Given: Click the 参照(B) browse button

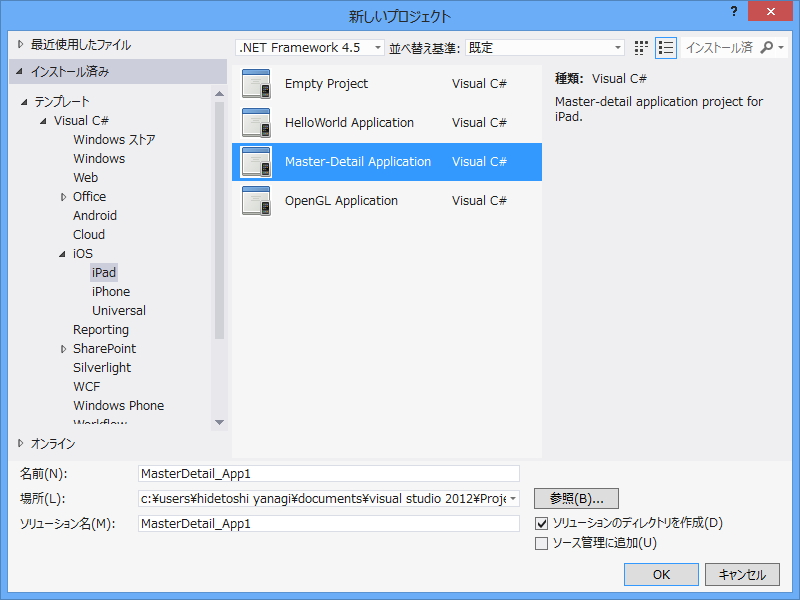Looking at the screenshot, I should point(578,498).
